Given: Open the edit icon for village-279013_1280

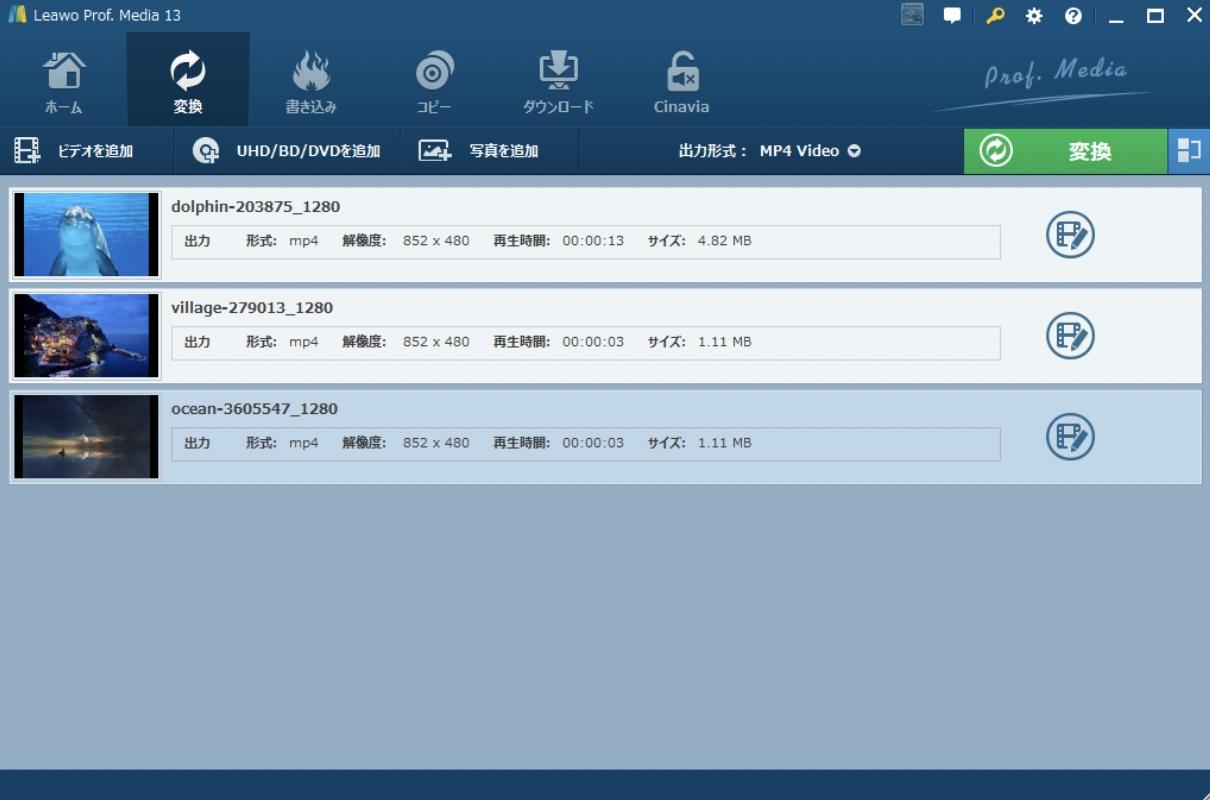Looking at the screenshot, I should pos(1070,336).
